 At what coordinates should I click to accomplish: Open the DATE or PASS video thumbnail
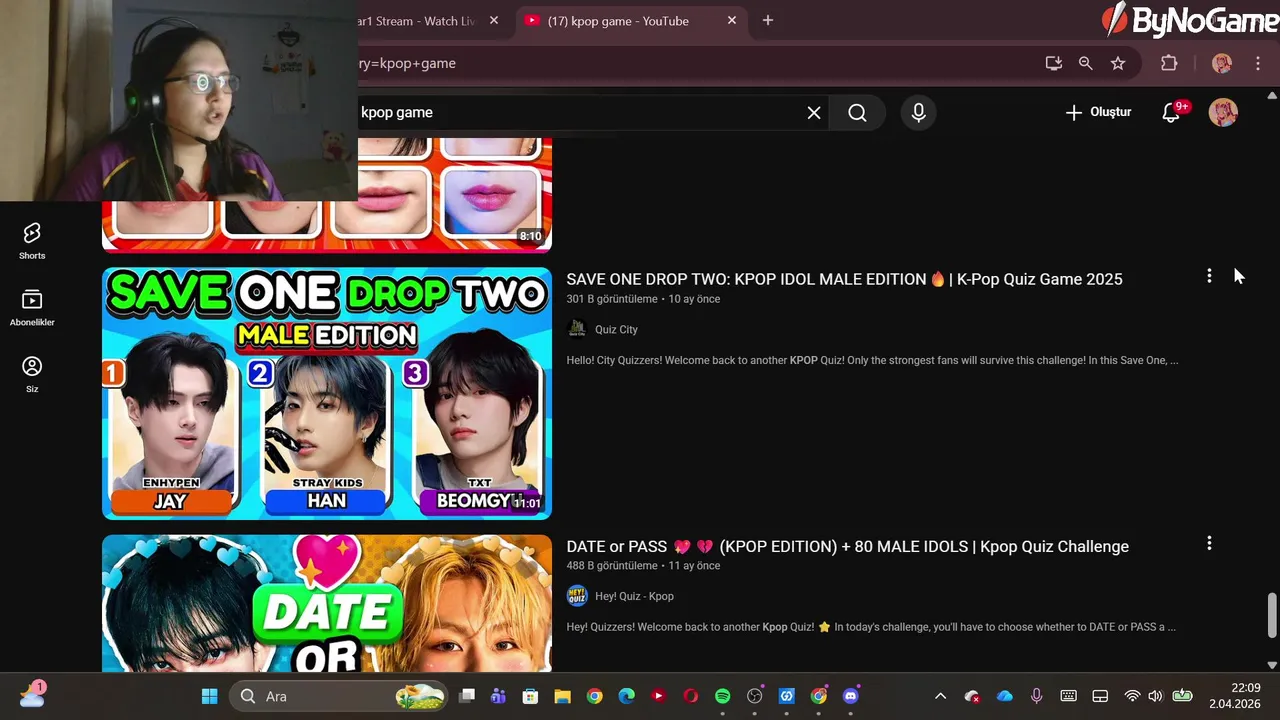tap(327, 603)
